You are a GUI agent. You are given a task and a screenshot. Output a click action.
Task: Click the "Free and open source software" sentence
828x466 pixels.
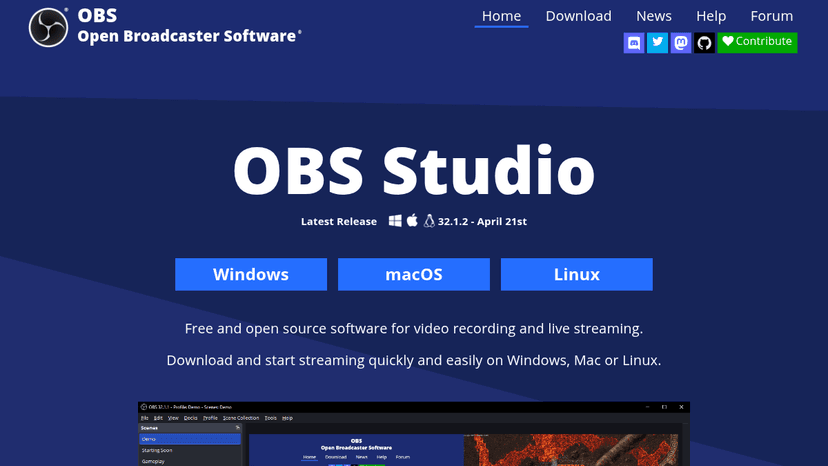point(414,329)
